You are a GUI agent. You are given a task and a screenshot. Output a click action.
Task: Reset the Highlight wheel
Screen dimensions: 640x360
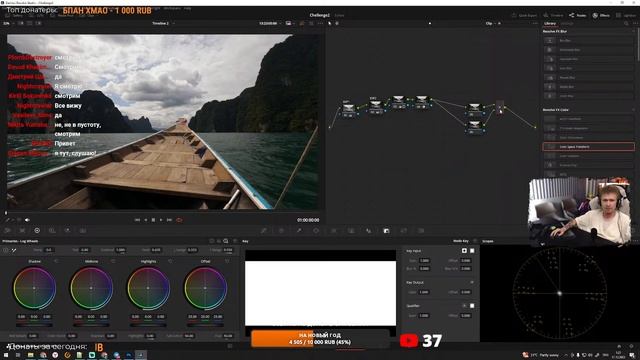(170, 261)
